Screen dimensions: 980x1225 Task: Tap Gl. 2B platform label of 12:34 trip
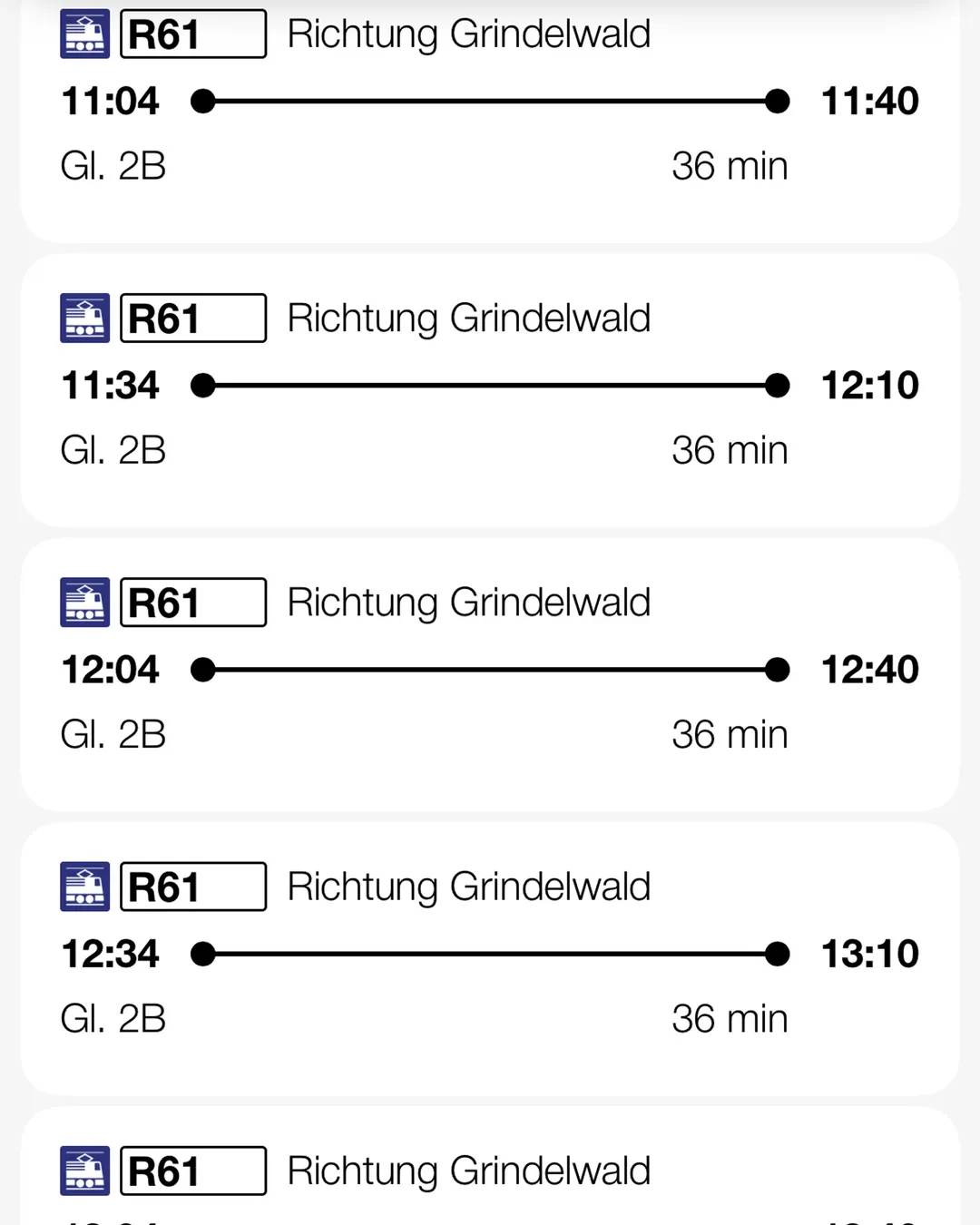(x=113, y=1019)
